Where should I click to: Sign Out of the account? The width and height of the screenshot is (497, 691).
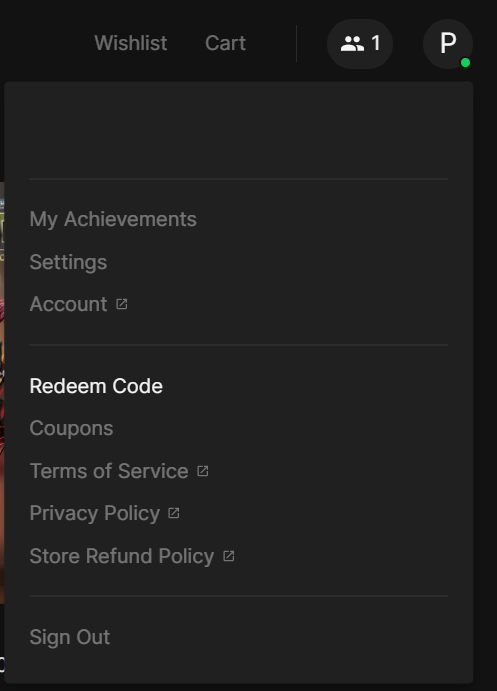tap(70, 637)
